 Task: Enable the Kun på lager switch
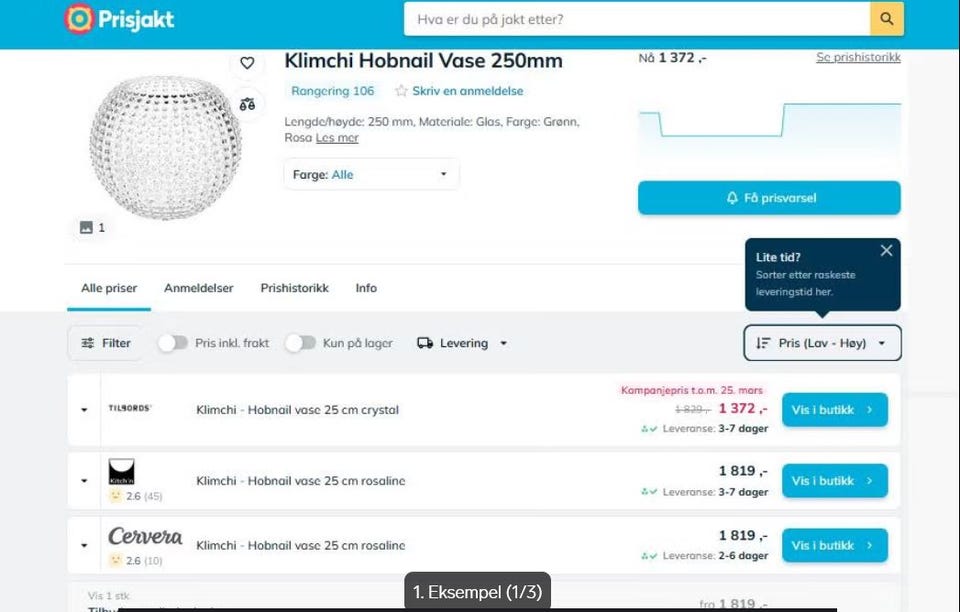click(x=301, y=343)
